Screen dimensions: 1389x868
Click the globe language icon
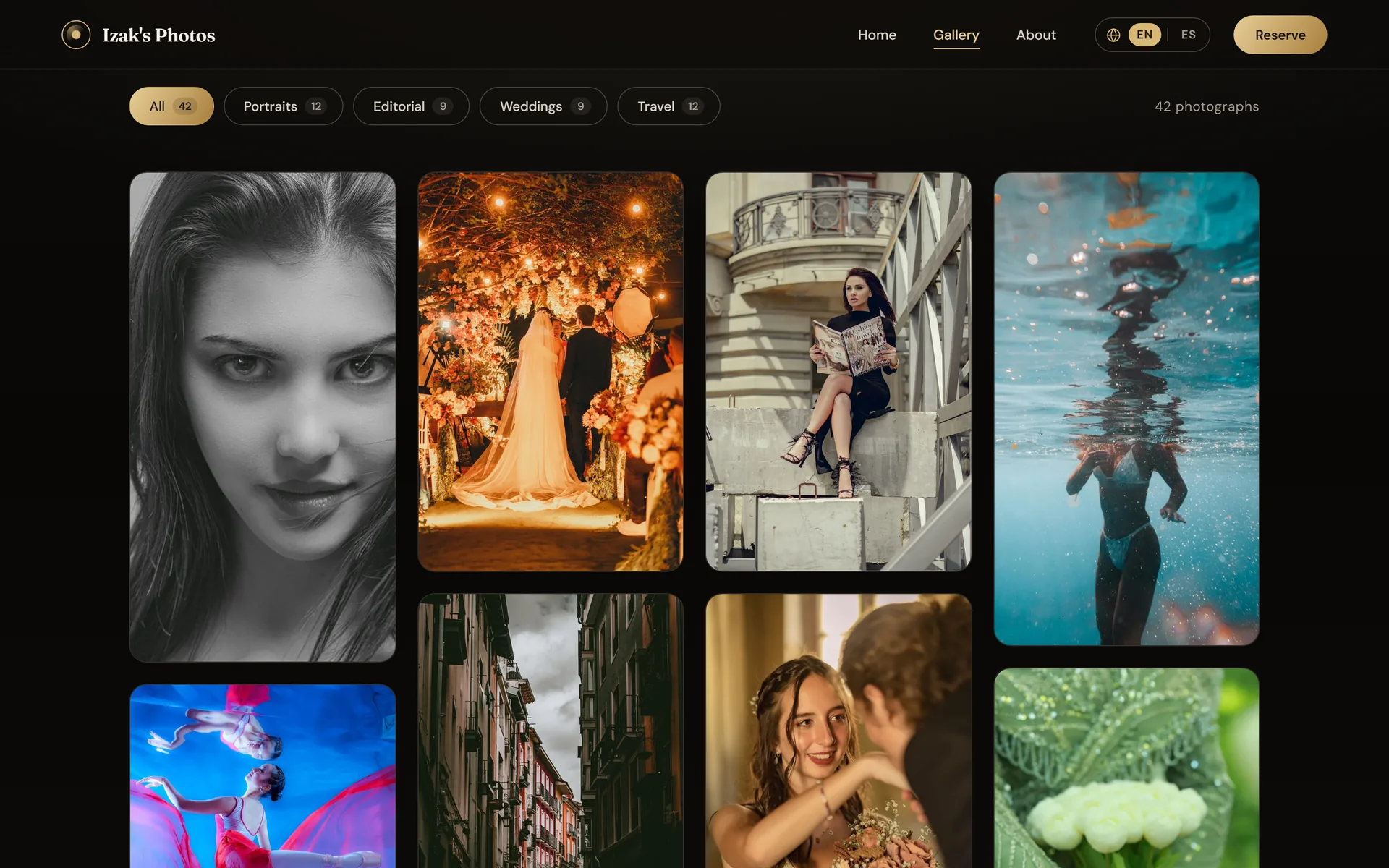point(1113,35)
